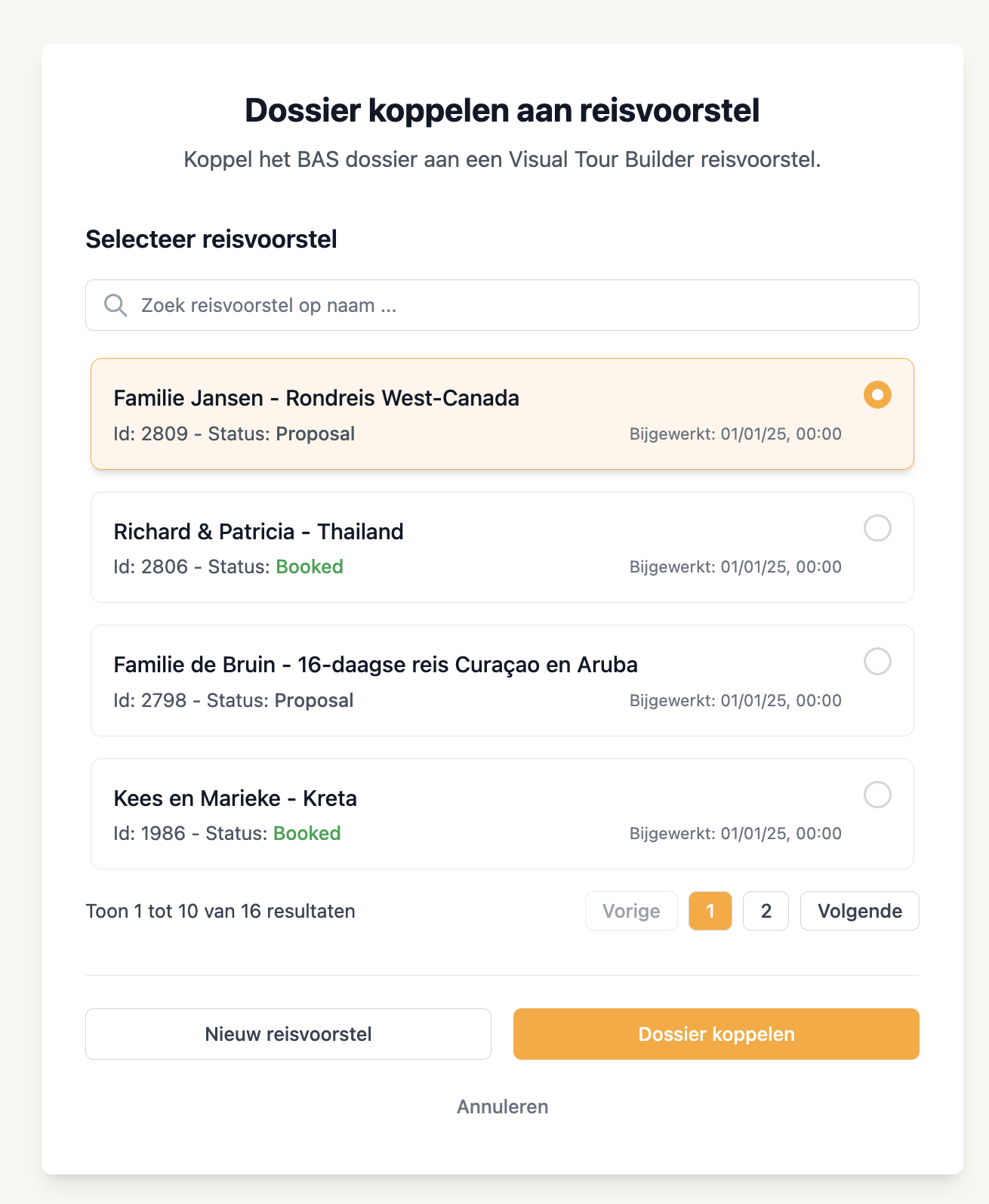Go to page 2 of results

[766, 911]
